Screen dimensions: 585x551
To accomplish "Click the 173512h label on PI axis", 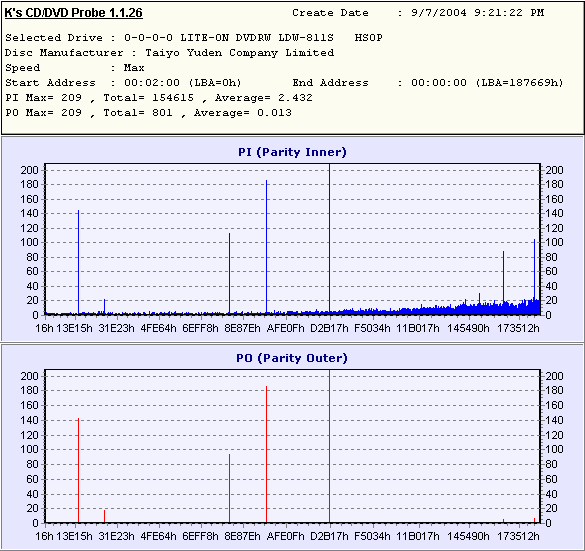I will pyautogui.click(x=519, y=329).
